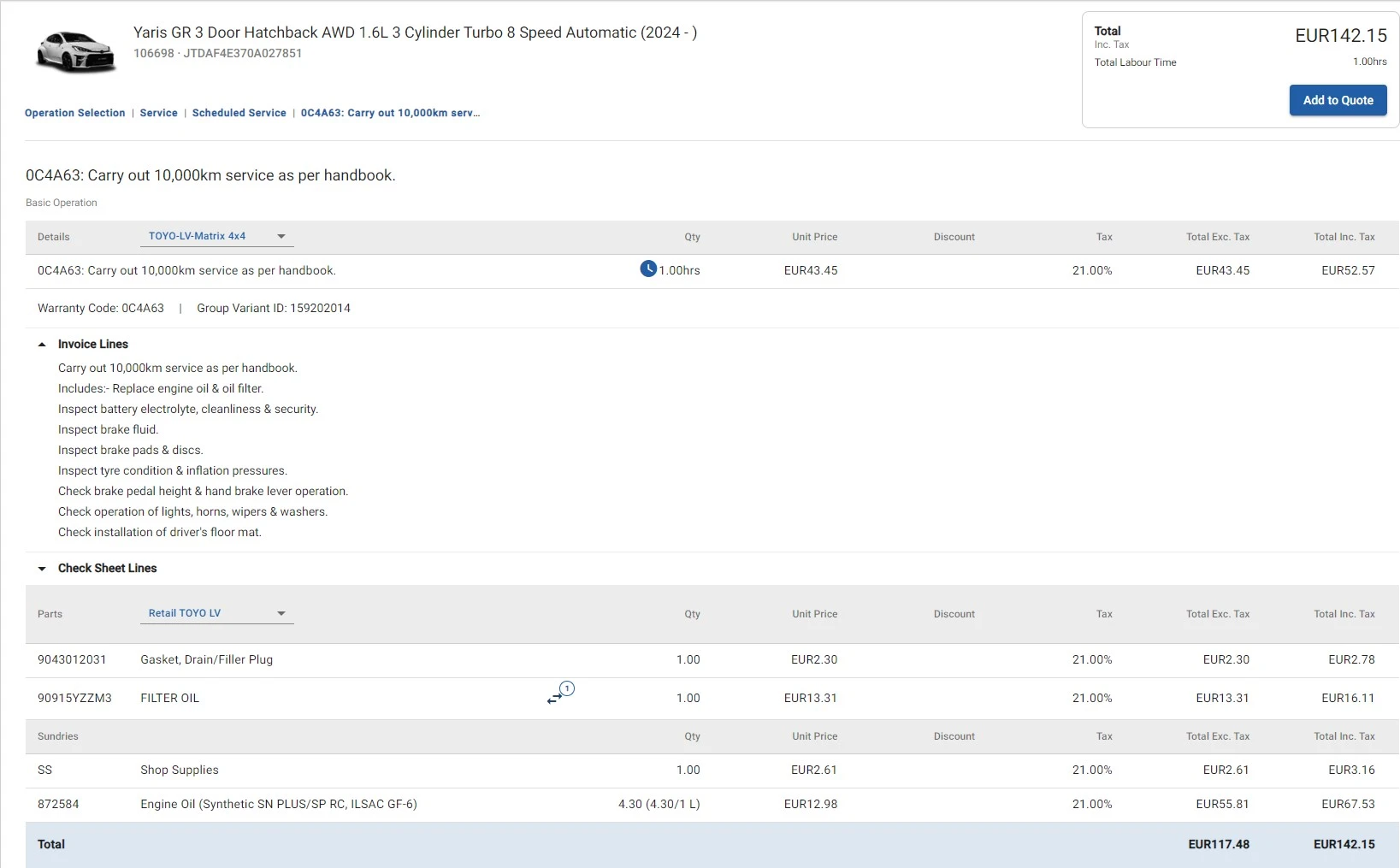The width and height of the screenshot is (1400, 868).
Task: Click the Add to Quote button
Action: [x=1338, y=100]
